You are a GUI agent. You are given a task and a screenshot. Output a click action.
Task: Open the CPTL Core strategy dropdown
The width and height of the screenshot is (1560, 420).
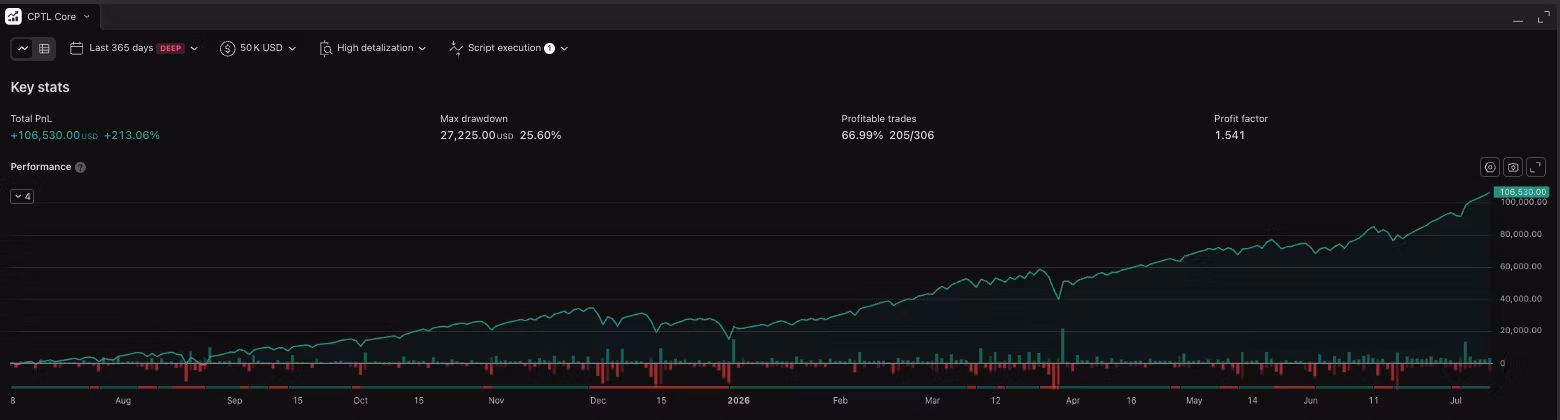point(58,17)
